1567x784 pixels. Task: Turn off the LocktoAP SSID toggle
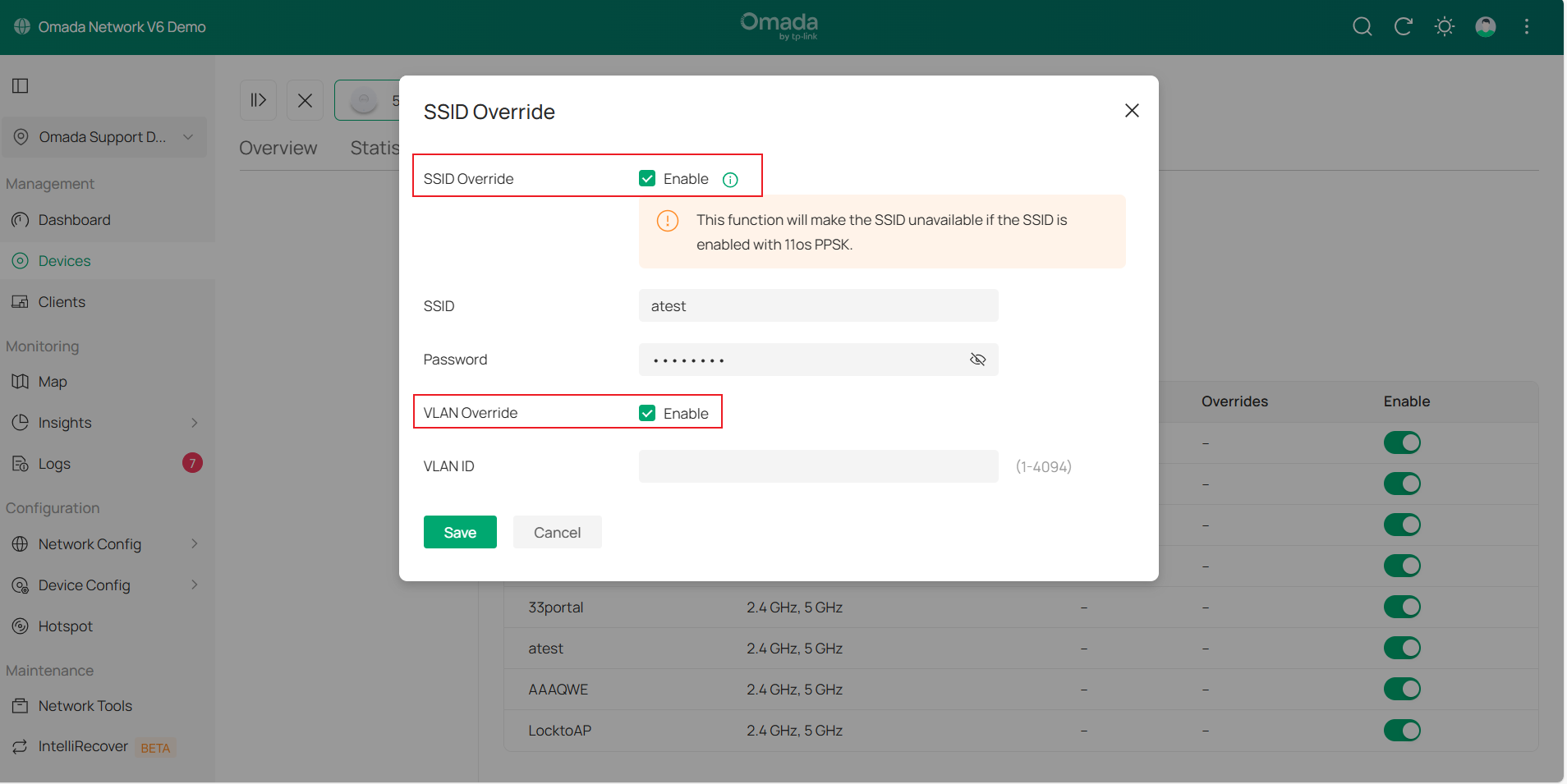coord(1402,730)
